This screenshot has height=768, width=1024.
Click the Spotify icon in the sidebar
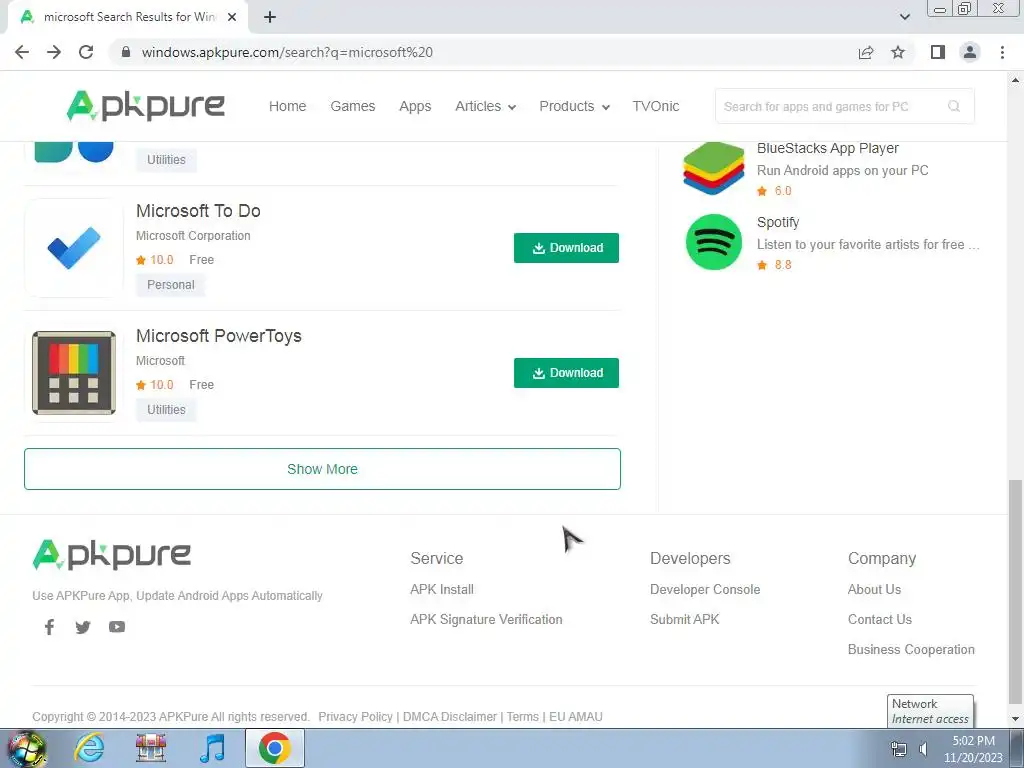714,242
